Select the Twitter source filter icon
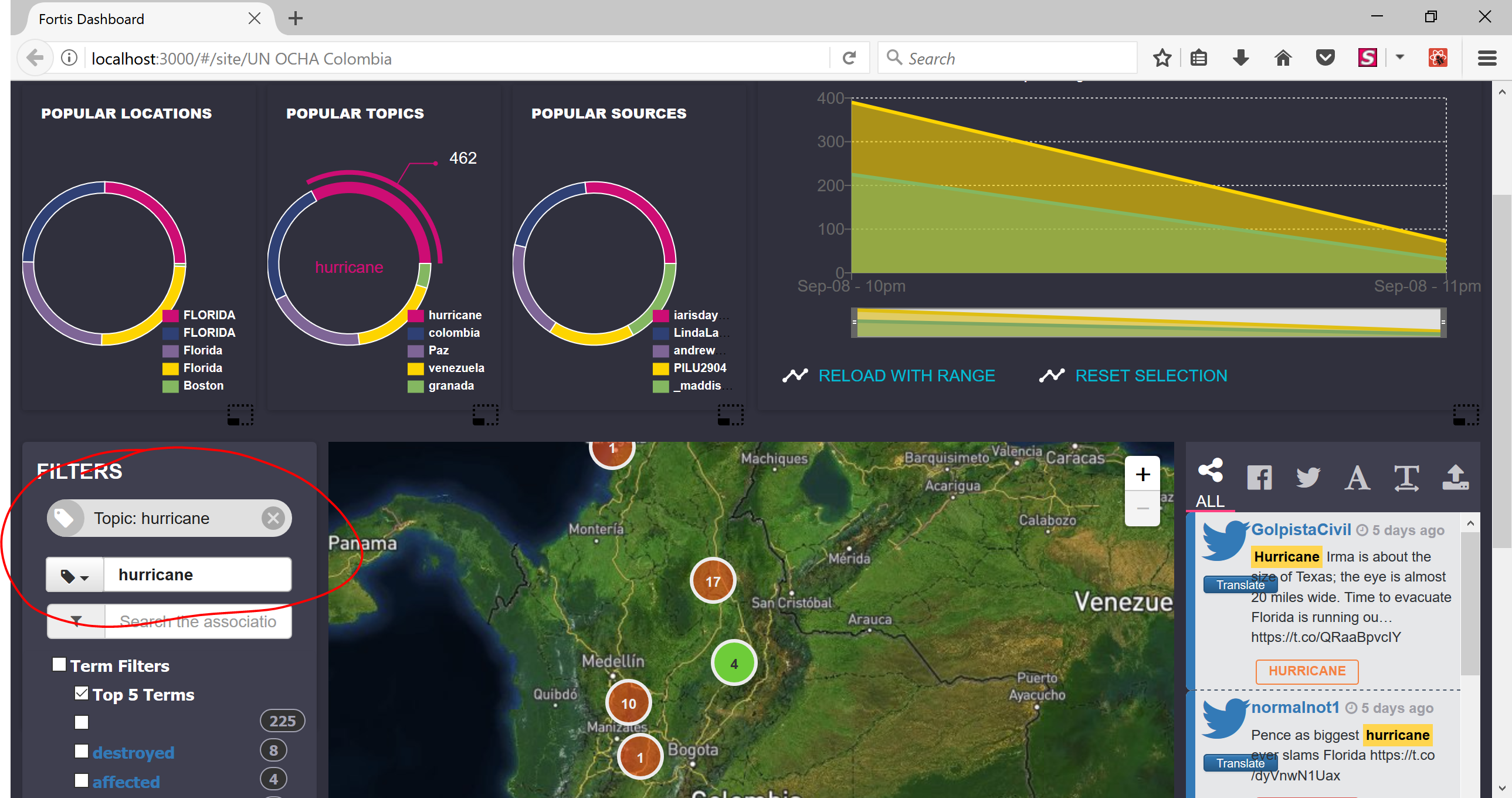Screen dimensions: 1512x798 1308,478
